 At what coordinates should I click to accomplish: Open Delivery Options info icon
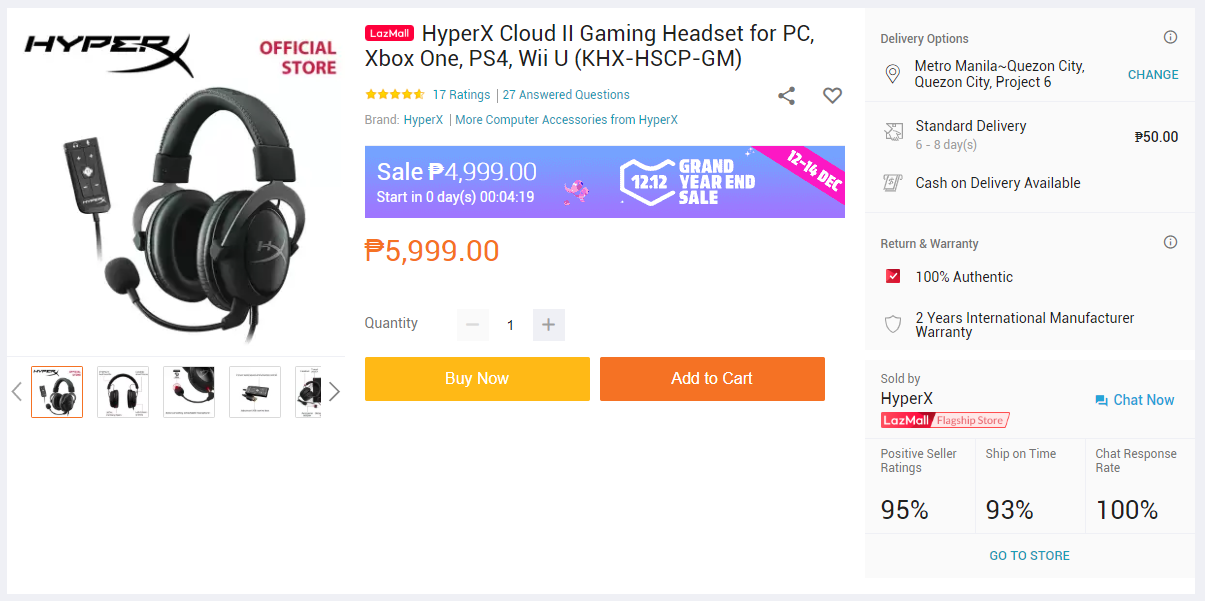point(1170,38)
